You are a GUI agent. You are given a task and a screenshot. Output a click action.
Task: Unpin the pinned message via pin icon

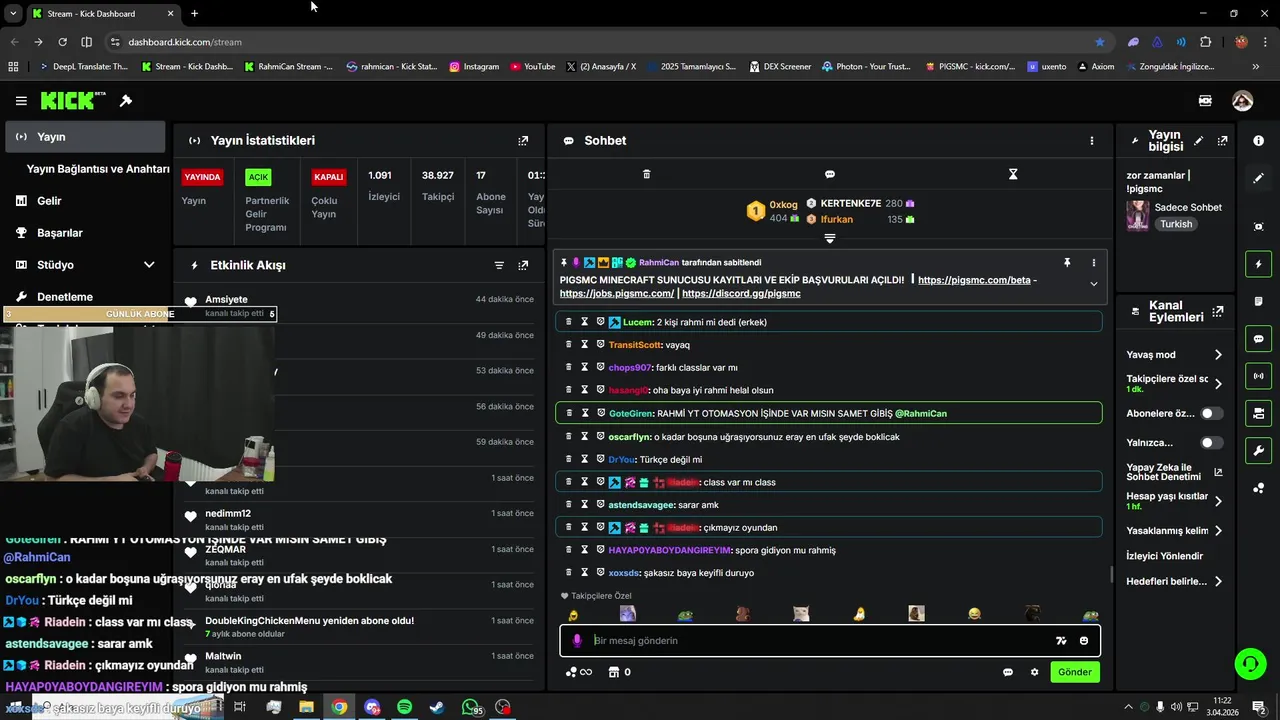click(1067, 263)
